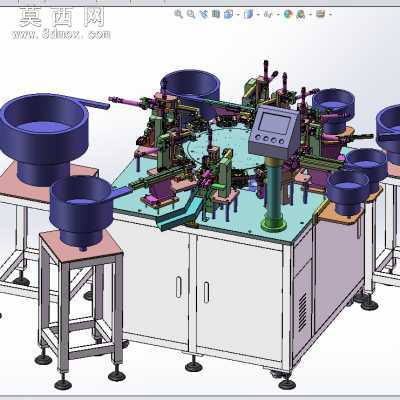
Task: Expand the View Settings dropdown arrow
Action: [x=330, y=14]
